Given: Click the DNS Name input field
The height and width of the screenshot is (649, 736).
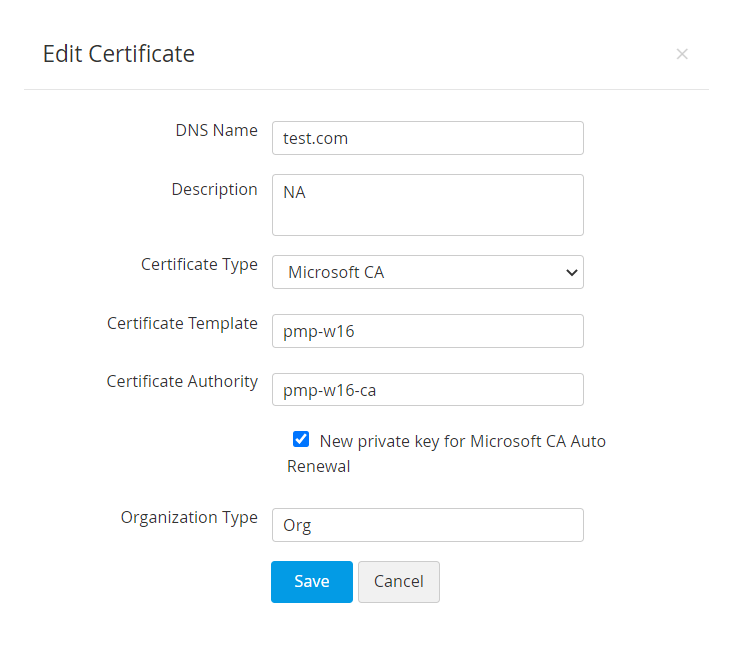Looking at the screenshot, I should (427, 138).
